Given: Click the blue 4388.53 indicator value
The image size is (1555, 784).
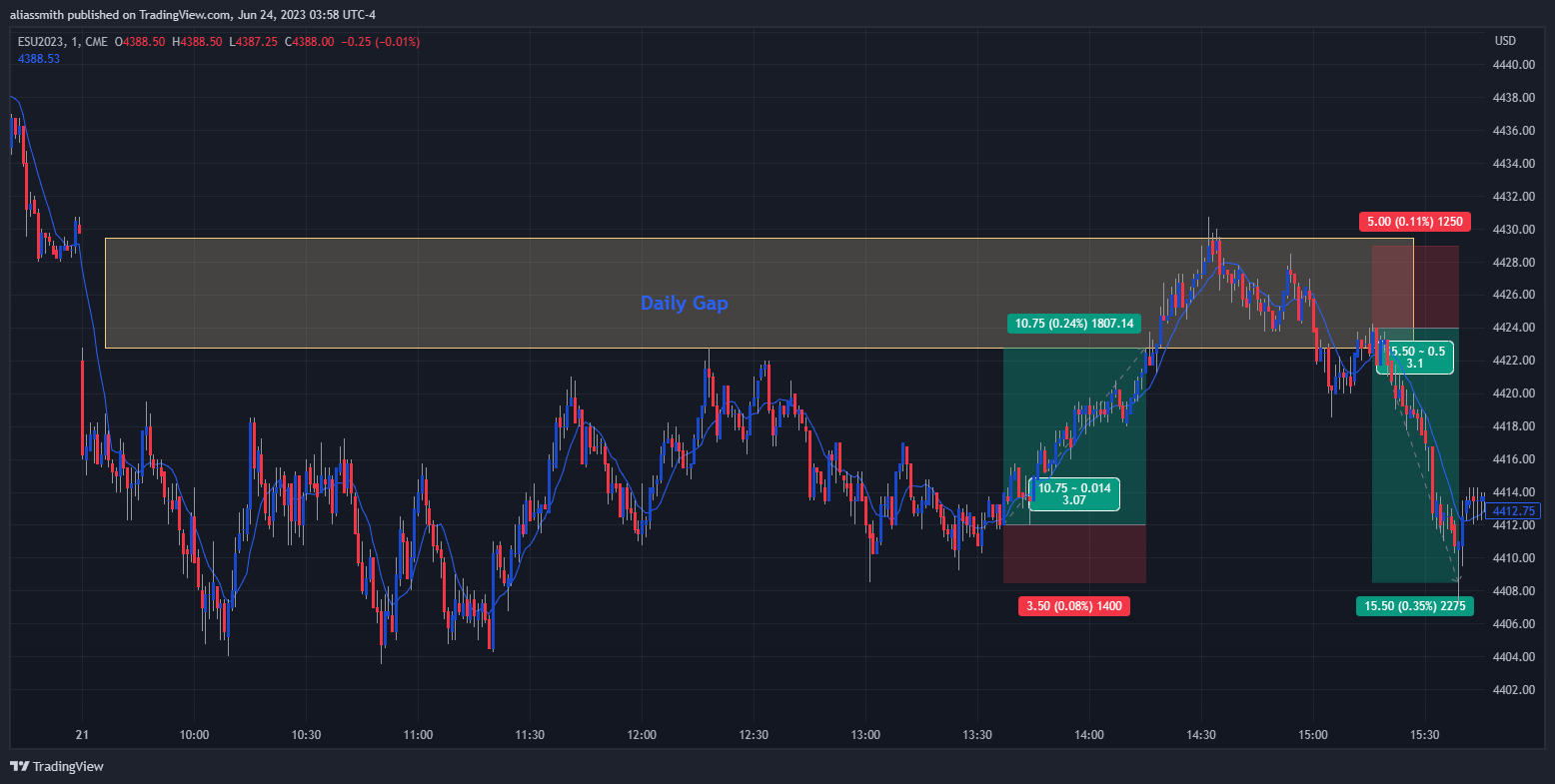Looking at the screenshot, I should click(39, 59).
